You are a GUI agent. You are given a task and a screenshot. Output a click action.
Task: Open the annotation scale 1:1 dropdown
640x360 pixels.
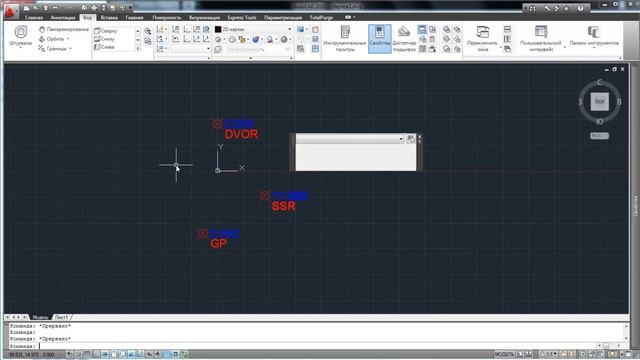(549, 354)
